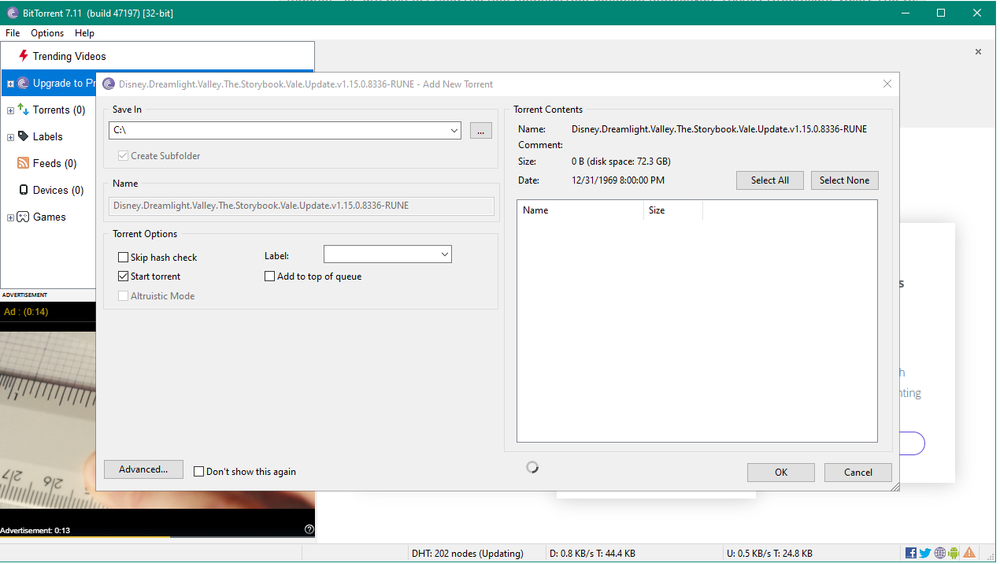Viewport: 1000px width, 564px height.
Task: Click the help question mark on advertisement
Action: 309,529
